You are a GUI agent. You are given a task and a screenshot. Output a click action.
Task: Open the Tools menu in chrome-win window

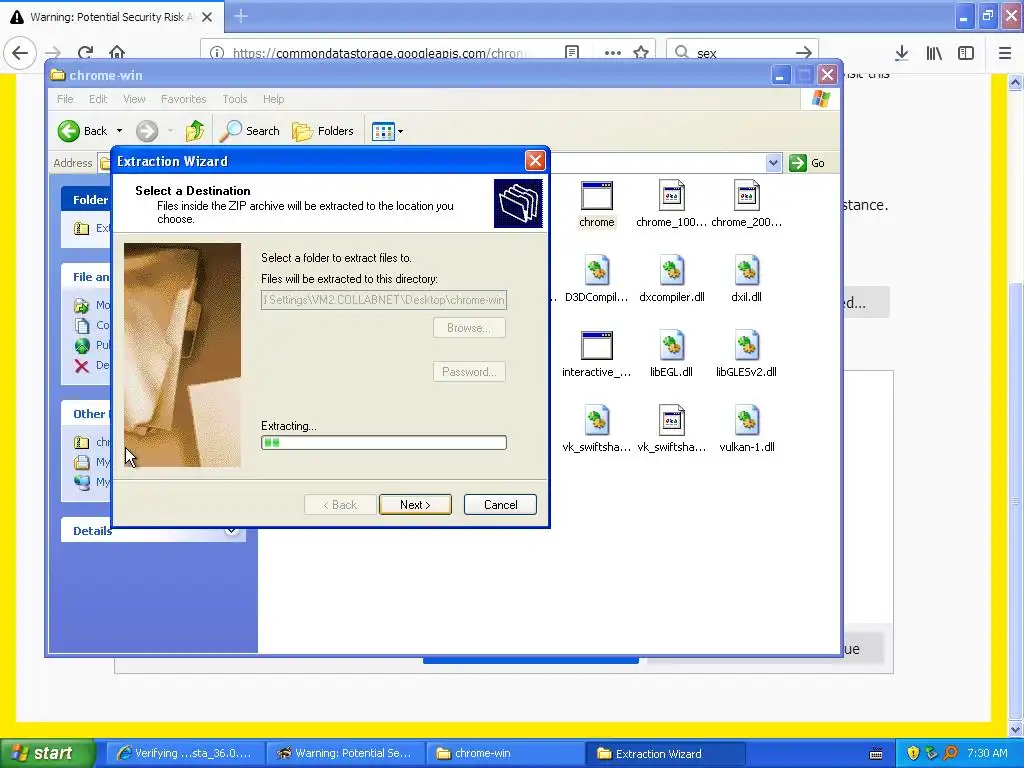click(234, 99)
